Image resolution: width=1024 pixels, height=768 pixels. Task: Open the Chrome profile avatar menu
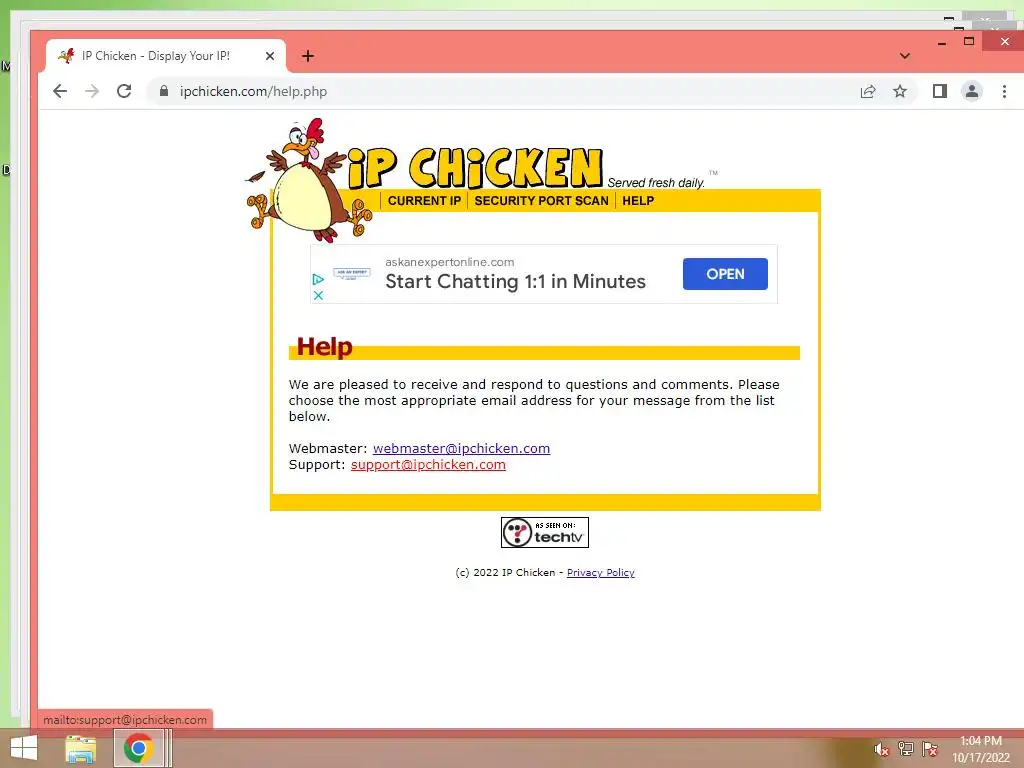[972, 91]
